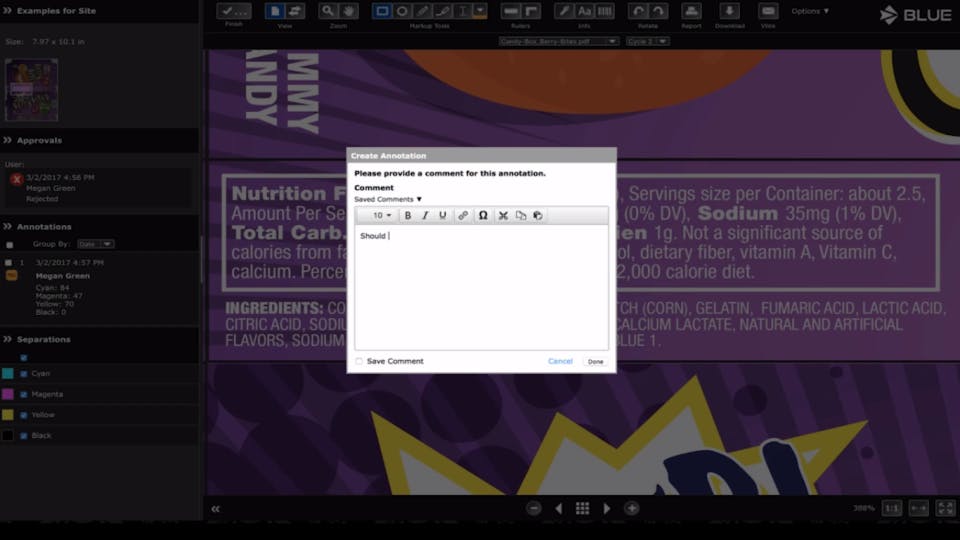This screenshot has width=960, height=540.
Task: Choose rectangle markup tool
Action: pos(382,11)
